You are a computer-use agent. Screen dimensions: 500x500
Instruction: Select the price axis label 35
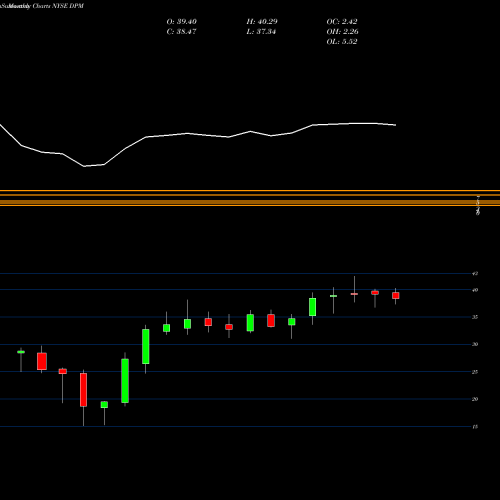tap(475, 317)
